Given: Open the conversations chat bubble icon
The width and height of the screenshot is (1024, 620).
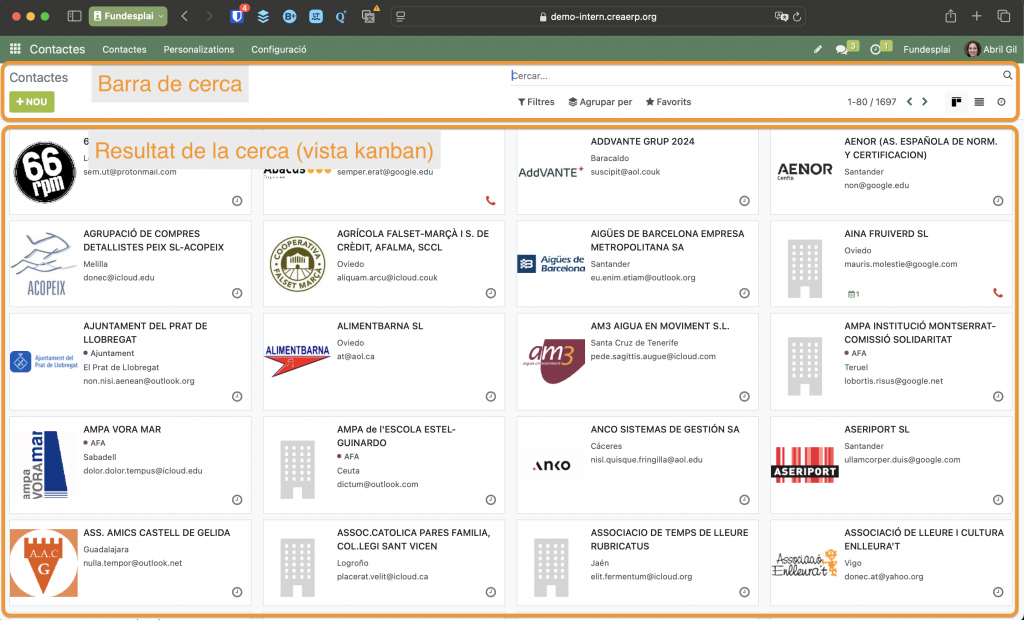Looking at the screenshot, I should [x=842, y=49].
